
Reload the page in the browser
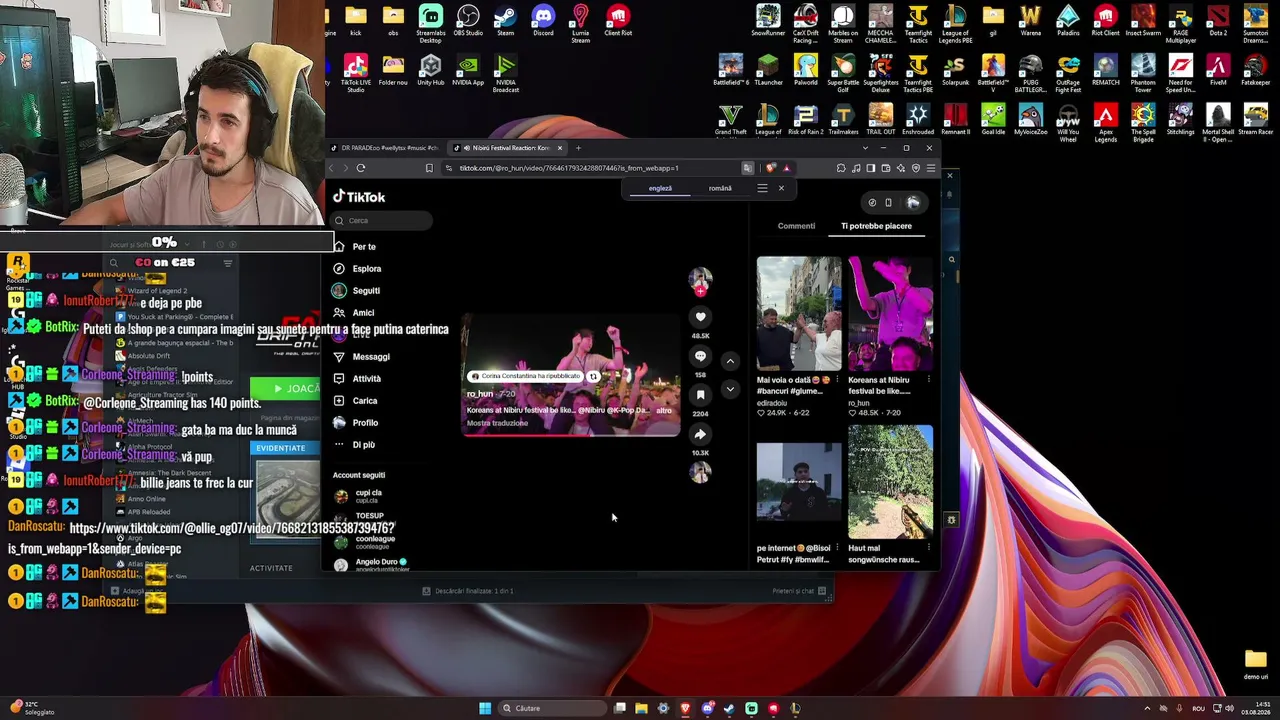pos(361,168)
